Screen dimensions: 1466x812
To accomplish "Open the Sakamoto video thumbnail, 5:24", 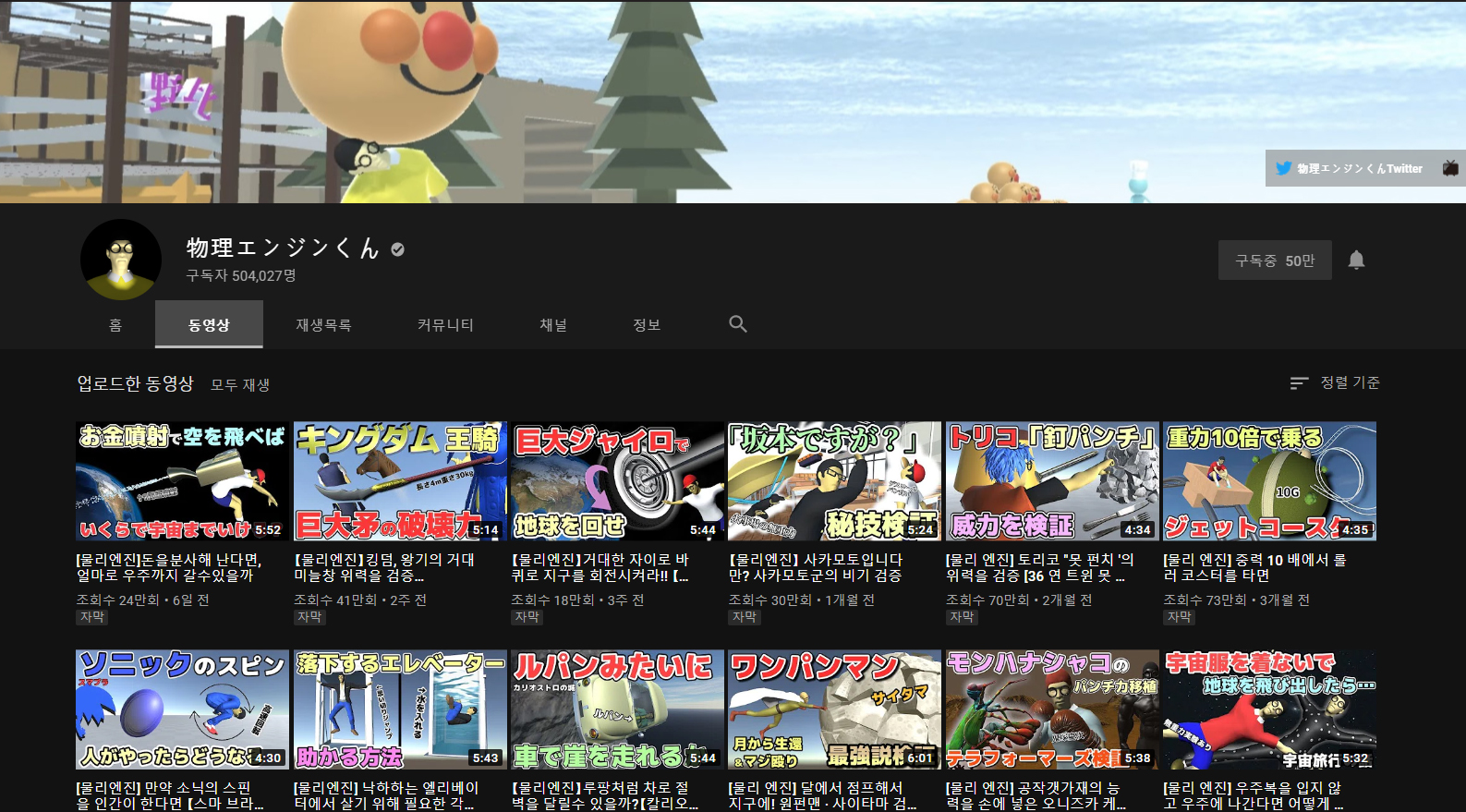I will pyautogui.click(x=835, y=481).
